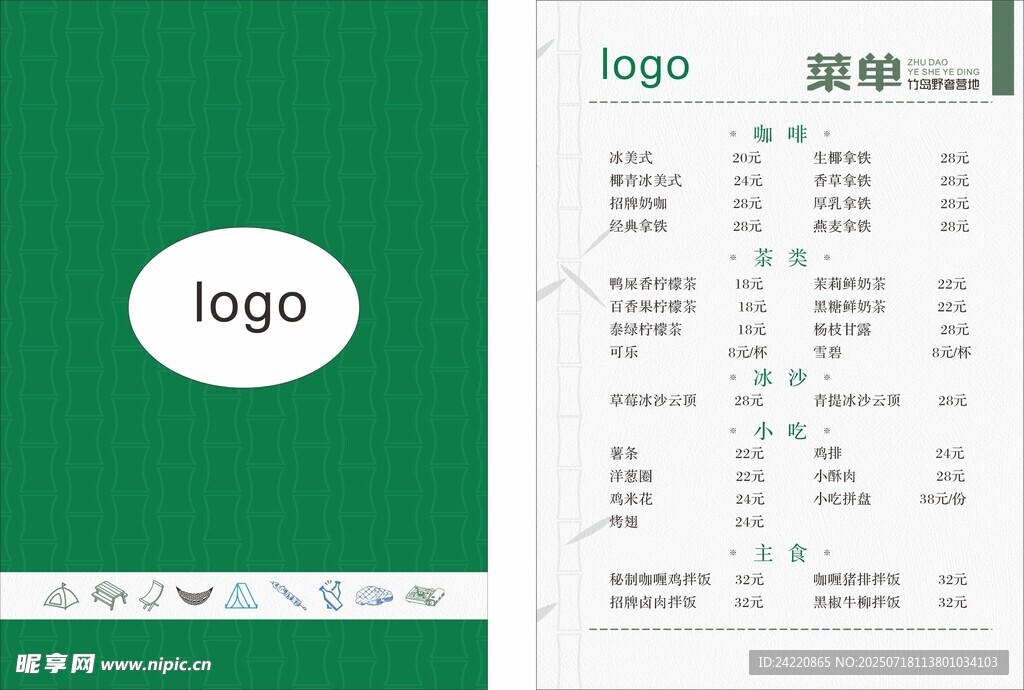
Task: Select the 咖啡 section heading
Action: point(780,134)
